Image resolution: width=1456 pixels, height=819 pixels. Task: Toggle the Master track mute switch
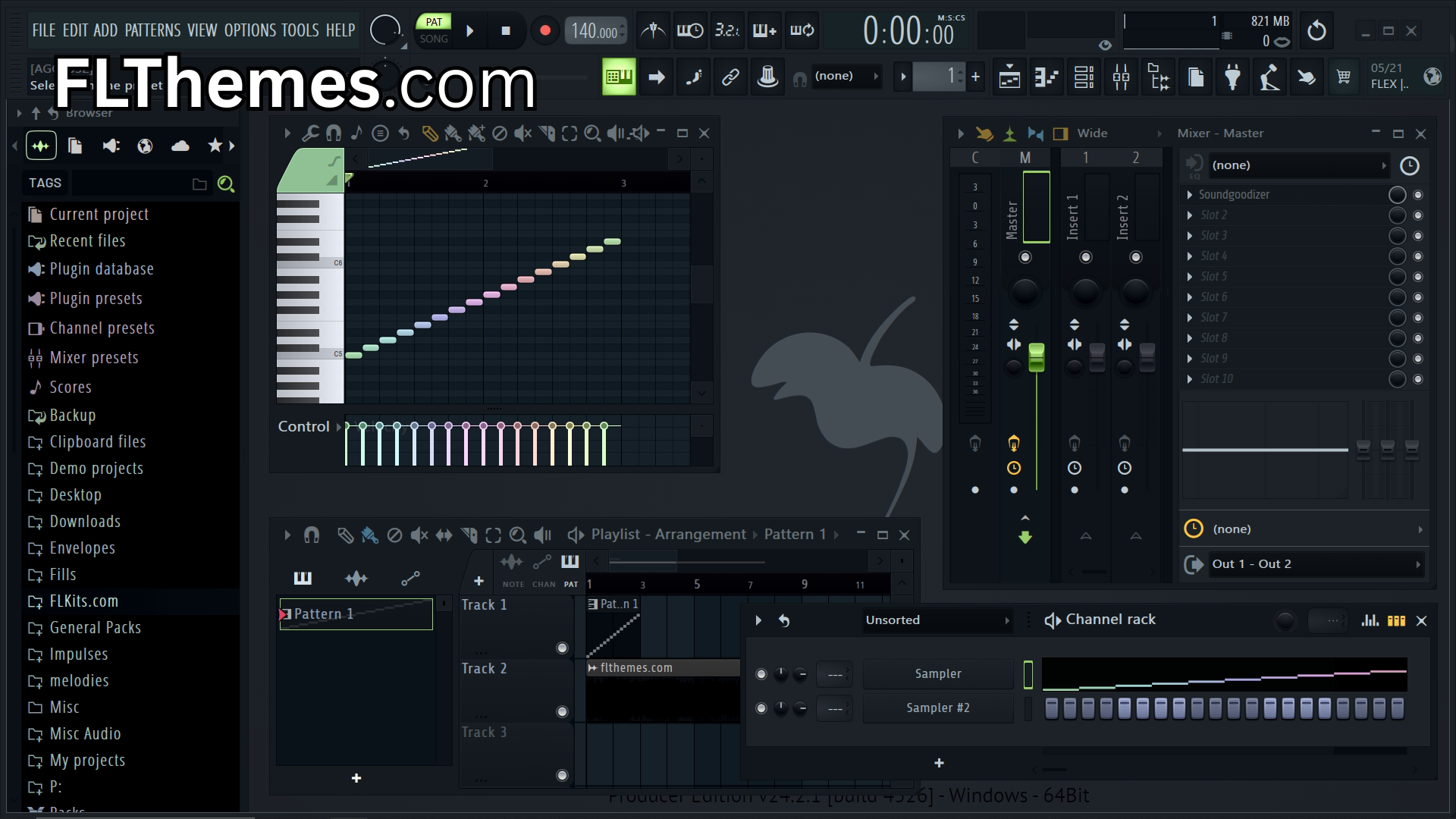(1025, 257)
